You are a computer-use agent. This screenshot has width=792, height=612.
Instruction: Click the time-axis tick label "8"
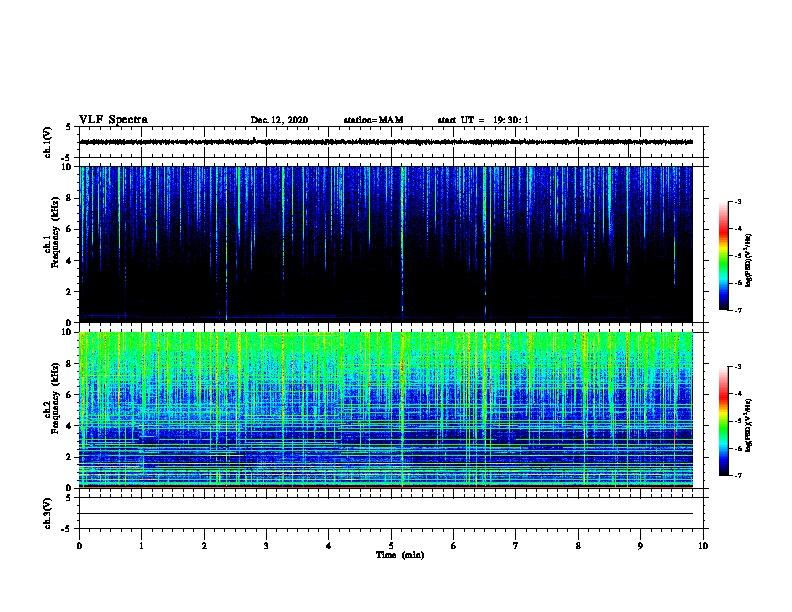pyautogui.click(x=578, y=546)
